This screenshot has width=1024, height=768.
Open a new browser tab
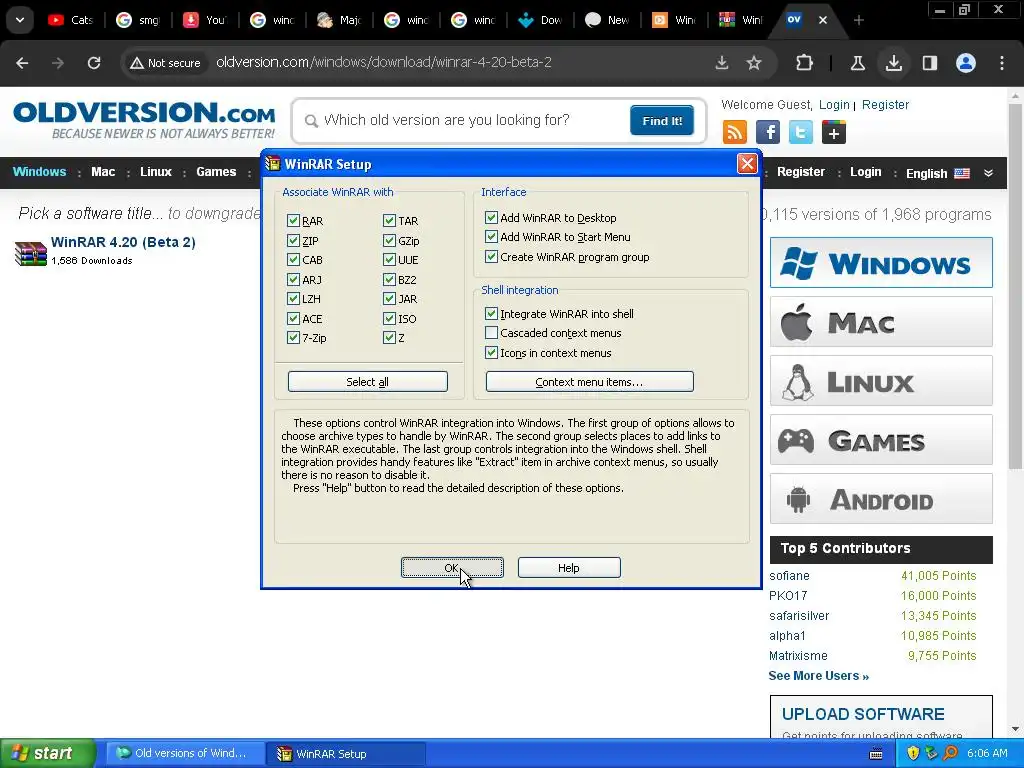(x=859, y=20)
